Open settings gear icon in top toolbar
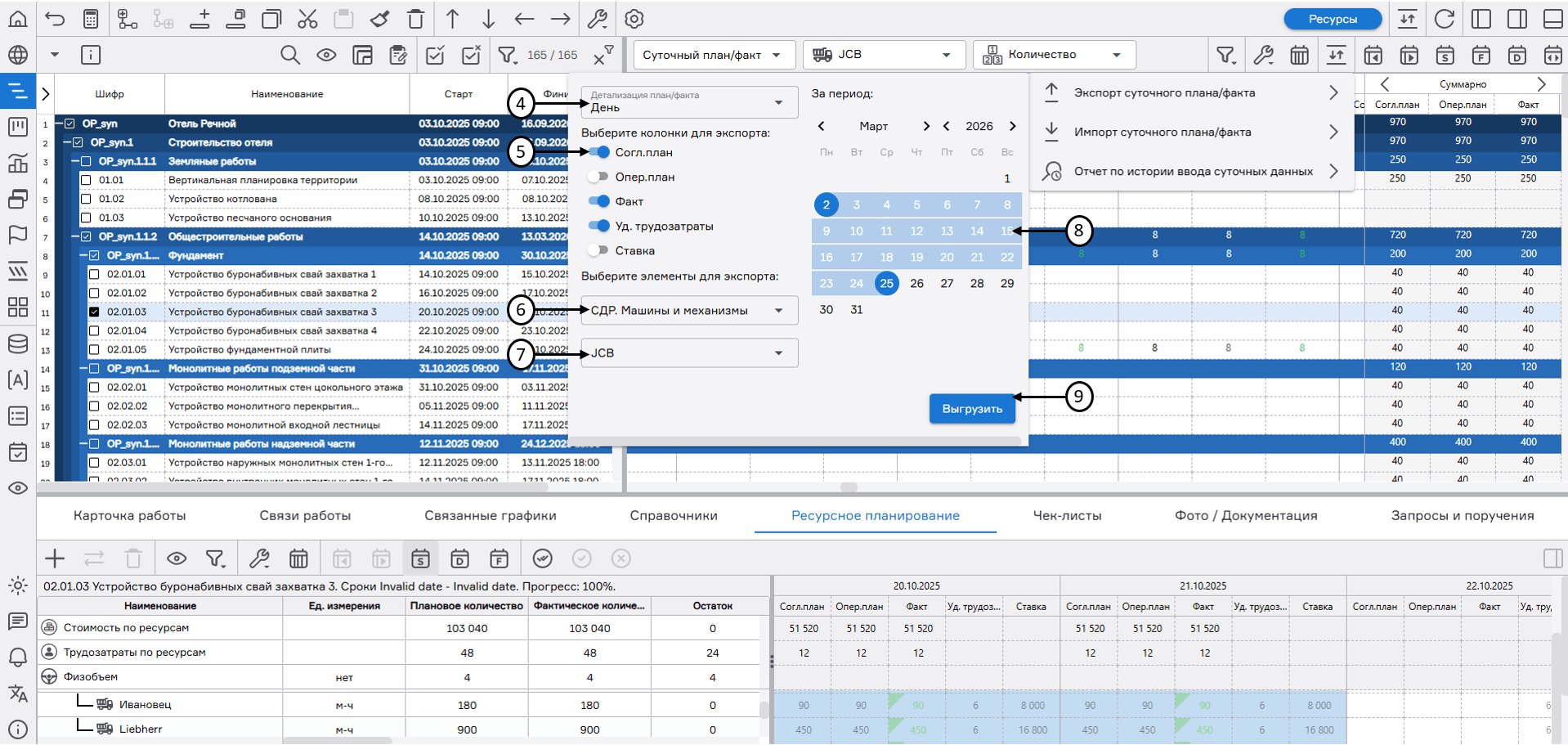The height and width of the screenshot is (745, 1568). 634,19
